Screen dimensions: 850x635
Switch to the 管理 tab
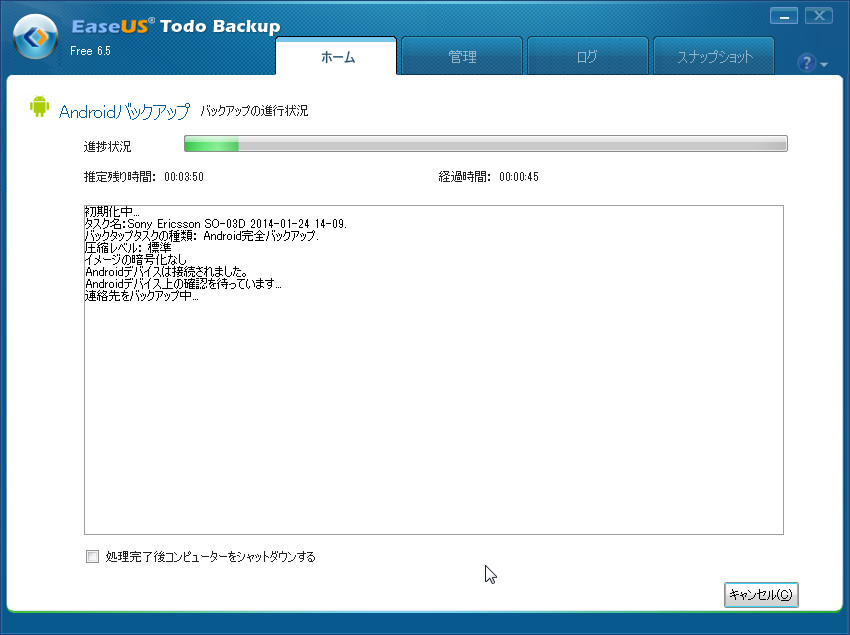(x=460, y=57)
